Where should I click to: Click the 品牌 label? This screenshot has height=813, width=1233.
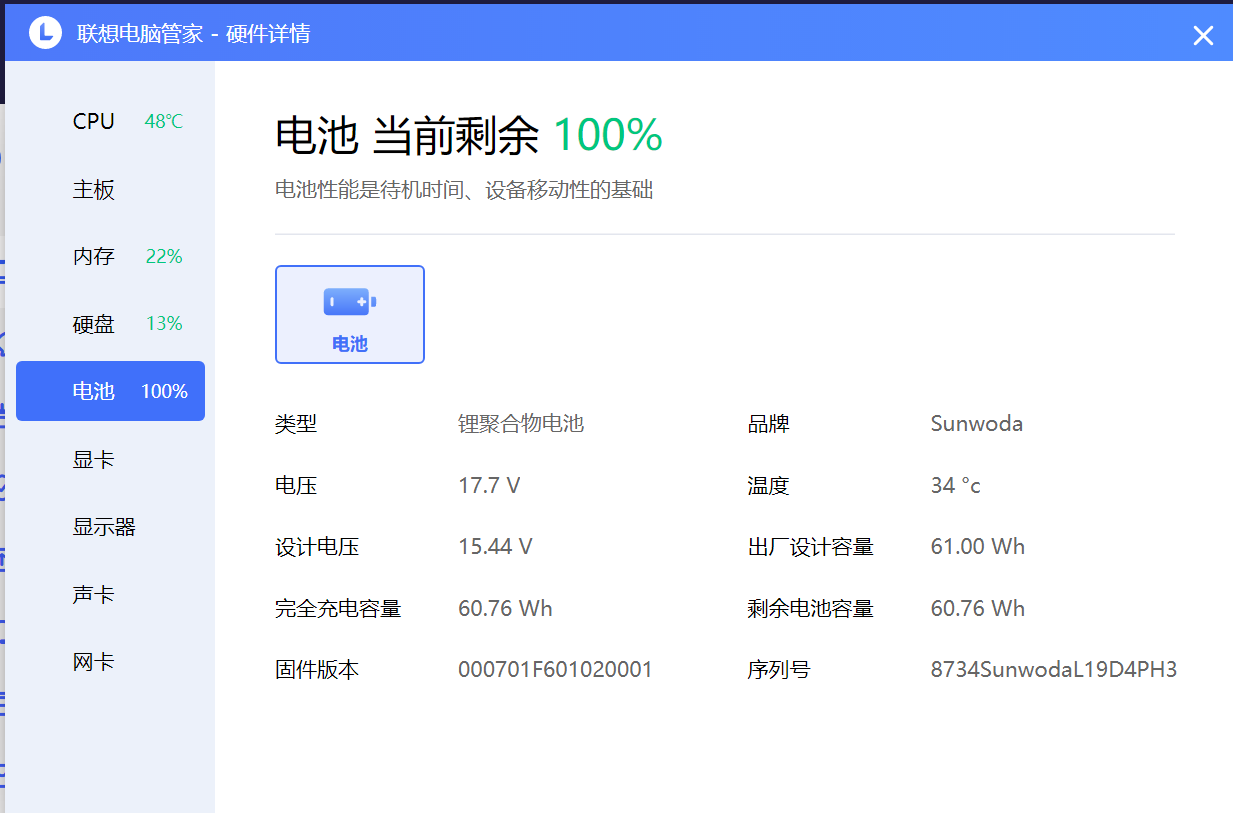[768, 424]
